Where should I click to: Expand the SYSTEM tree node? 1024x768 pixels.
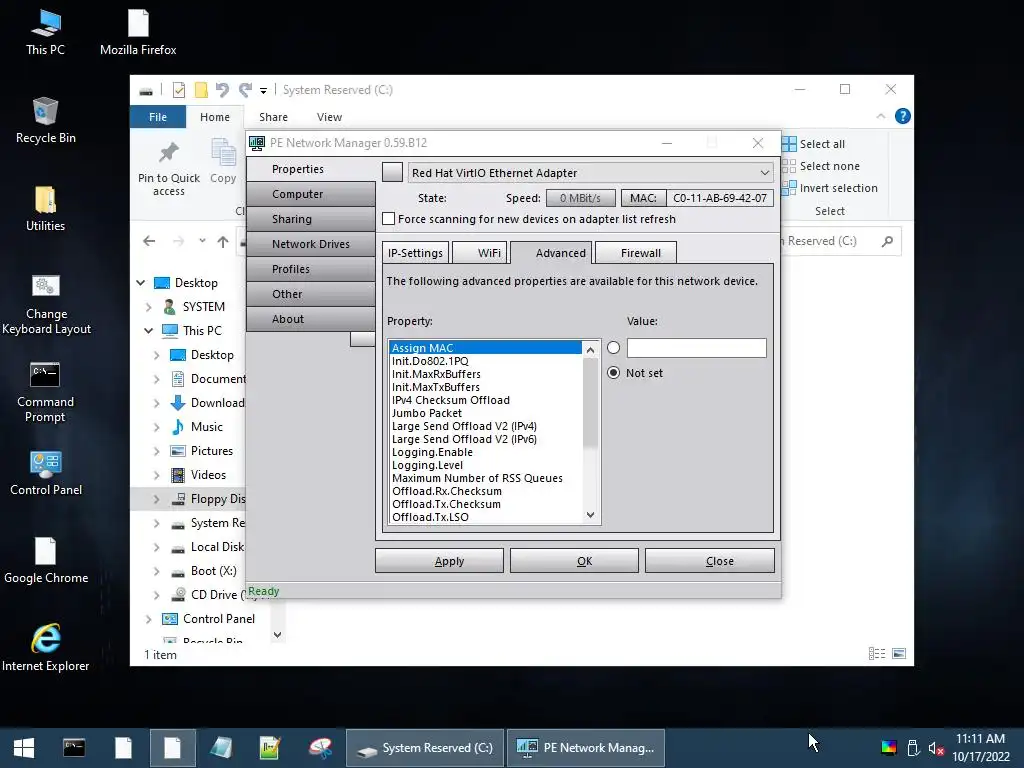(x=149, y=307)
